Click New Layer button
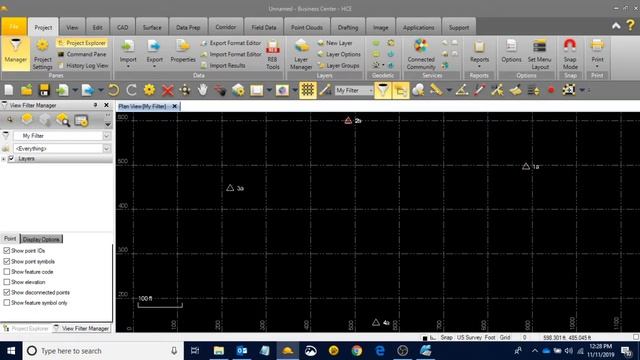The height and width of the screenshot is (360, 640). (335, 43)
